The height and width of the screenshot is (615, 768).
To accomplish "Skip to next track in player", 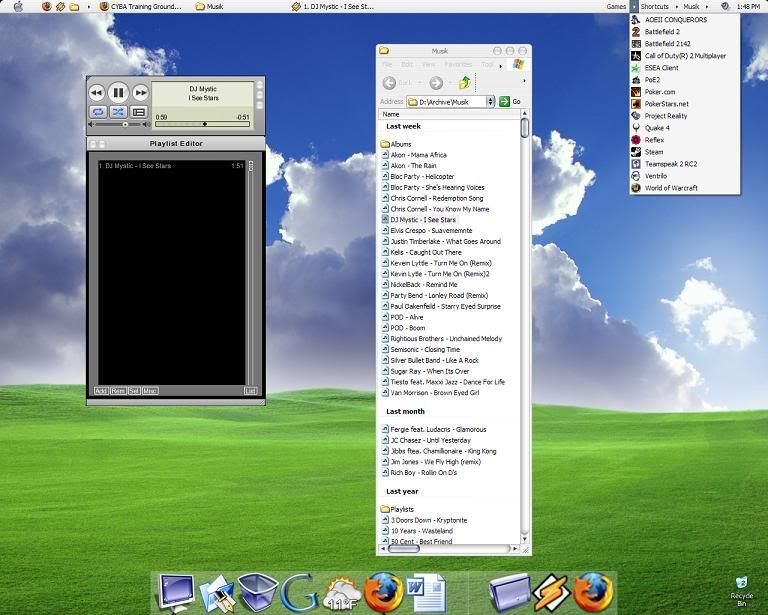I will click(140, 93).
